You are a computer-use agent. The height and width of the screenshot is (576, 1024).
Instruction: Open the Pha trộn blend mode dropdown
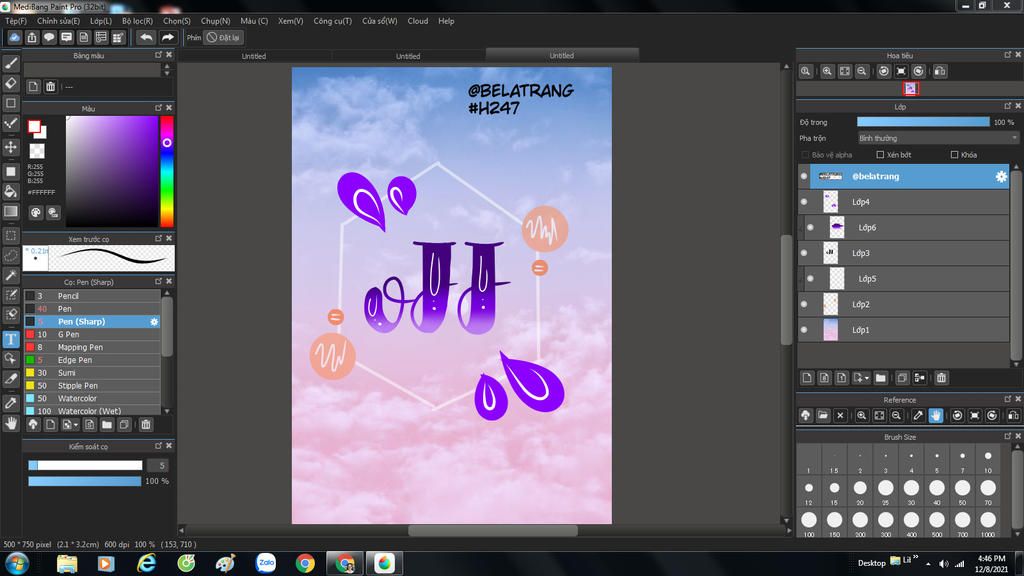coord(938,138)
